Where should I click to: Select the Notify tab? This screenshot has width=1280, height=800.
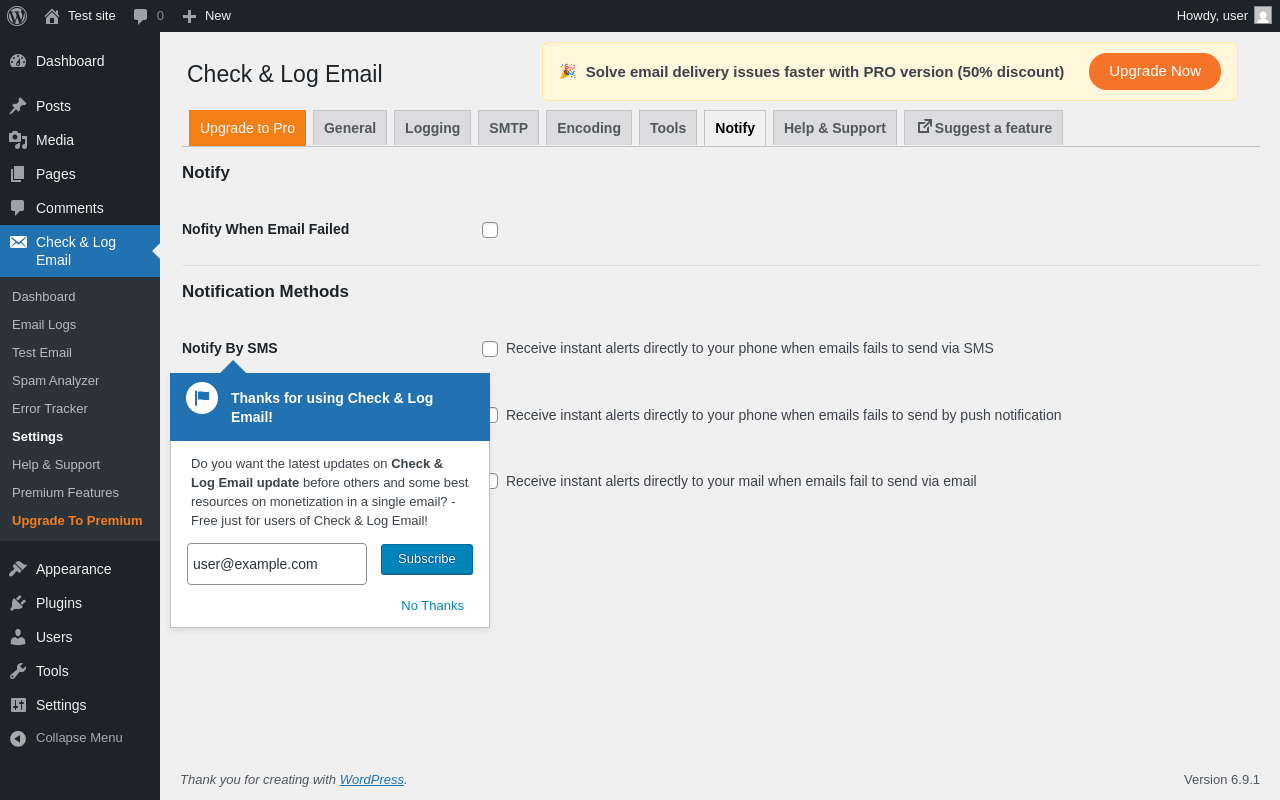click(x=735, y=128)
